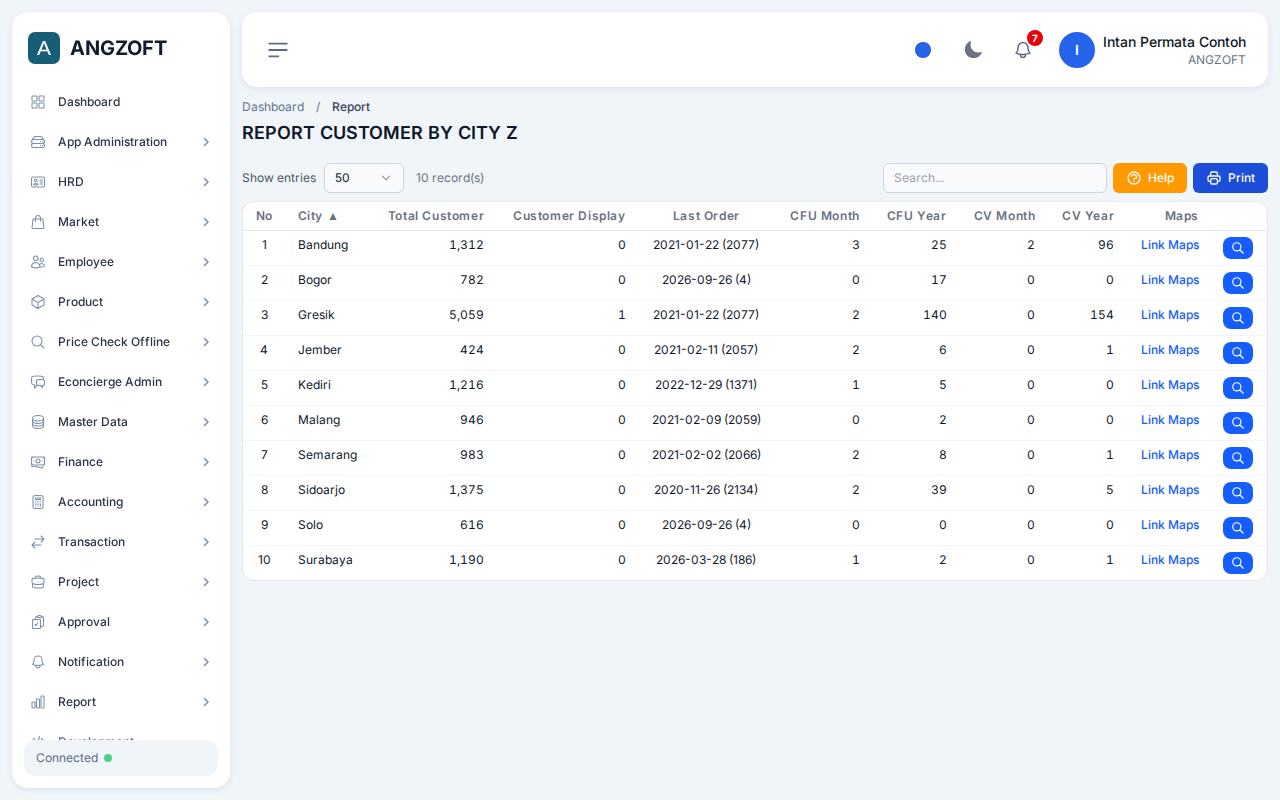
Task: Toggle the hamburger sidebar menu icon
Action: point(278,49)
